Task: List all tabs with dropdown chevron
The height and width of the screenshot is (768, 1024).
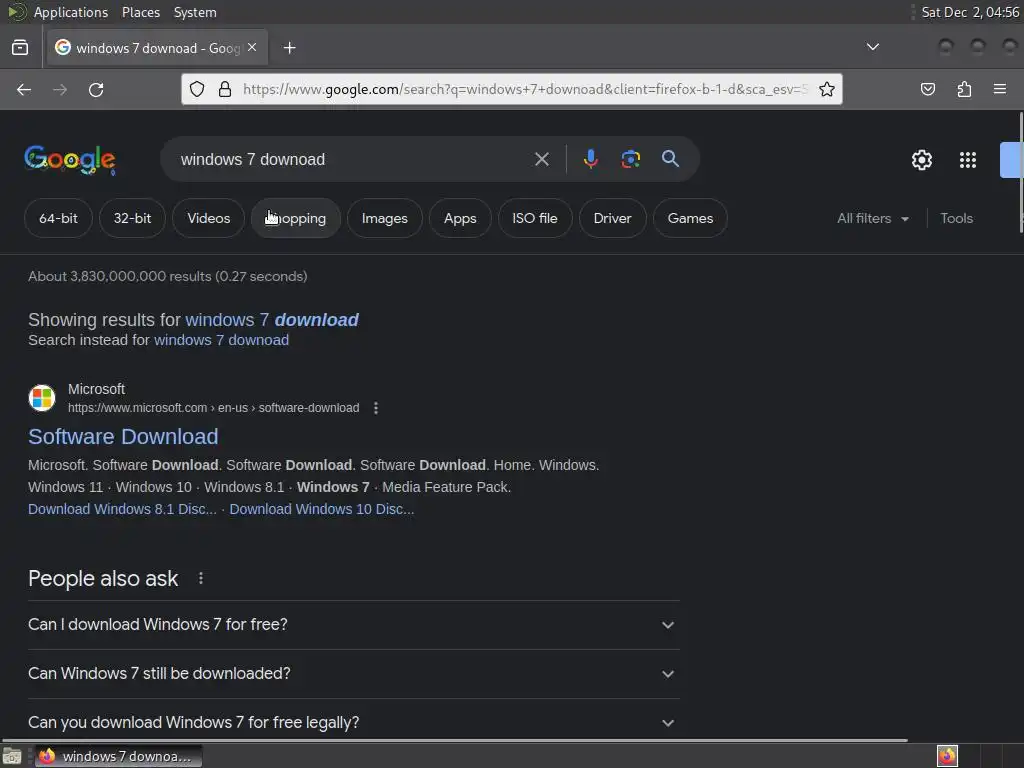Action: coord(872,47)
